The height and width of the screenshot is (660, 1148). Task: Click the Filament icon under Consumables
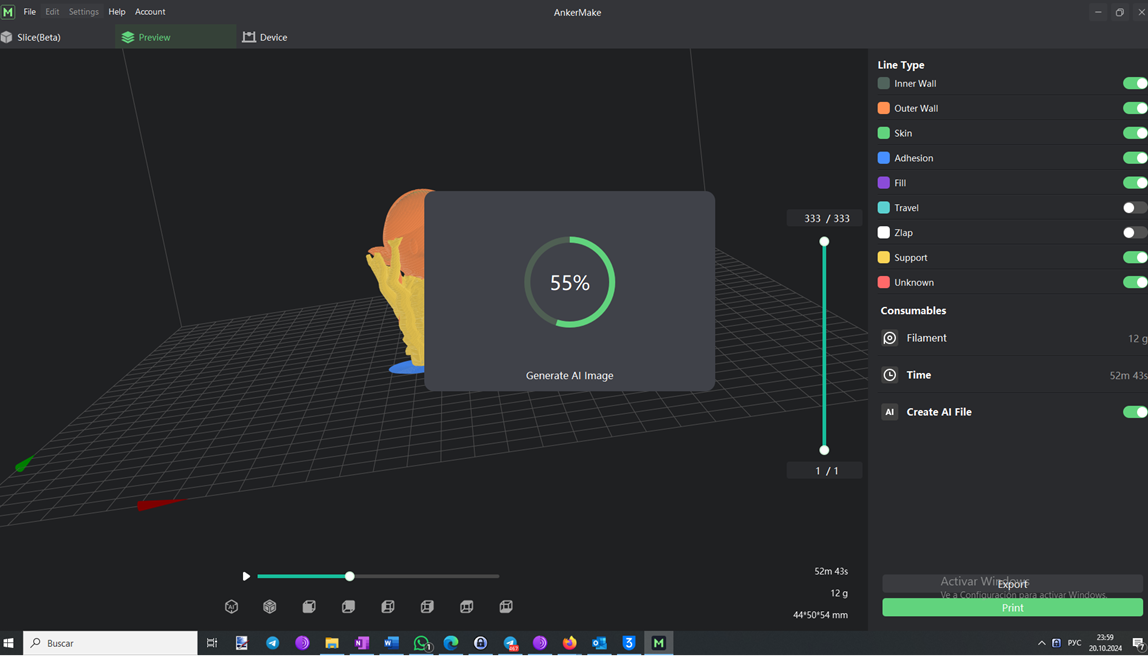point(889,338)
